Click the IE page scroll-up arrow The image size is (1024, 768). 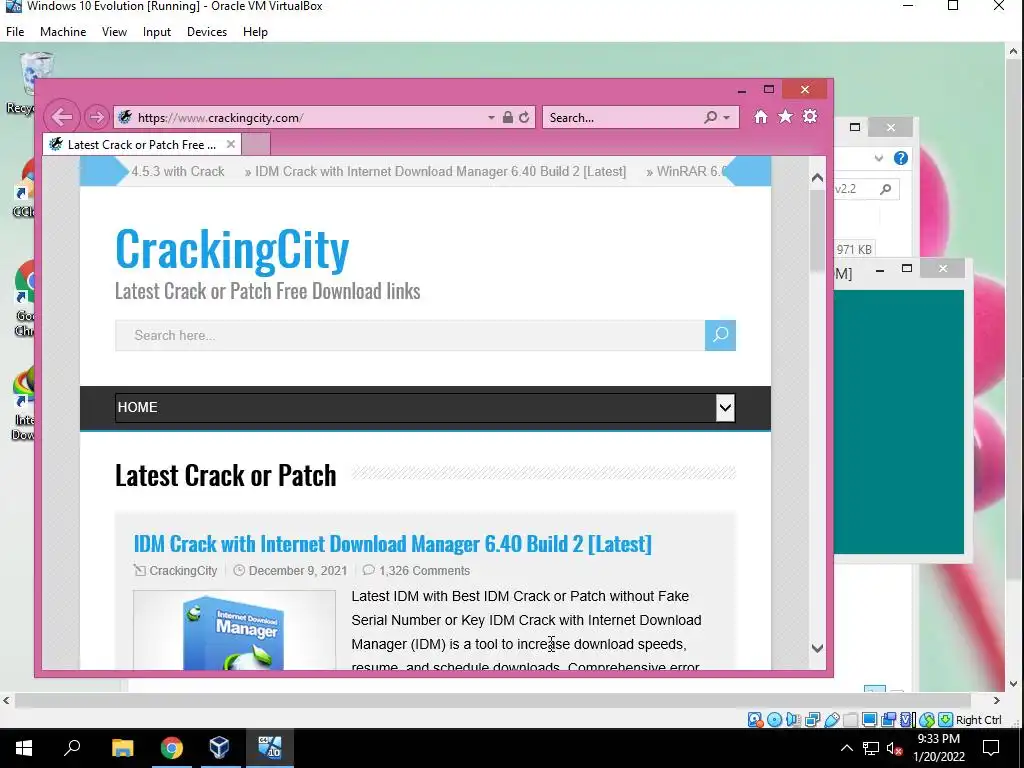click(x=817, y=178)
